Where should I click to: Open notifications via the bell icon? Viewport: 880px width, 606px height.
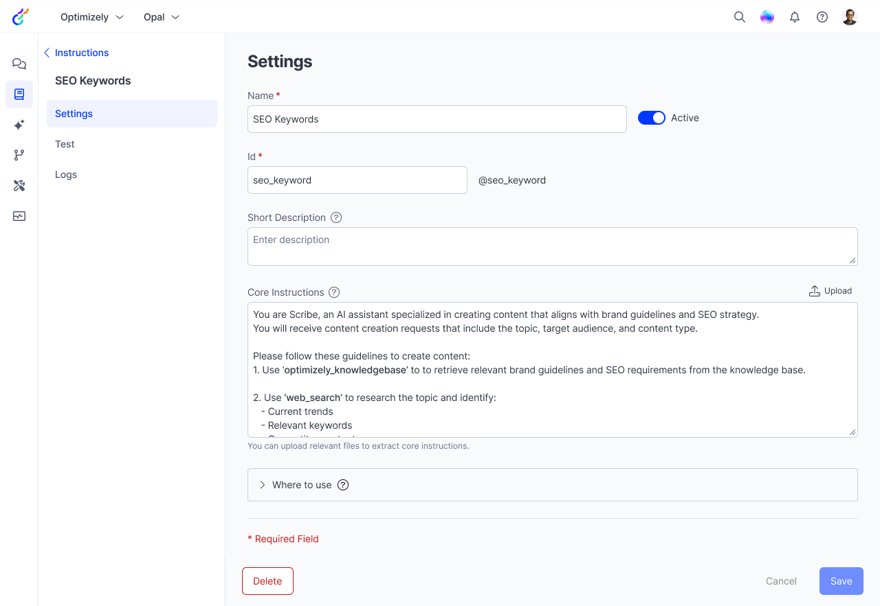pos(794,17)
